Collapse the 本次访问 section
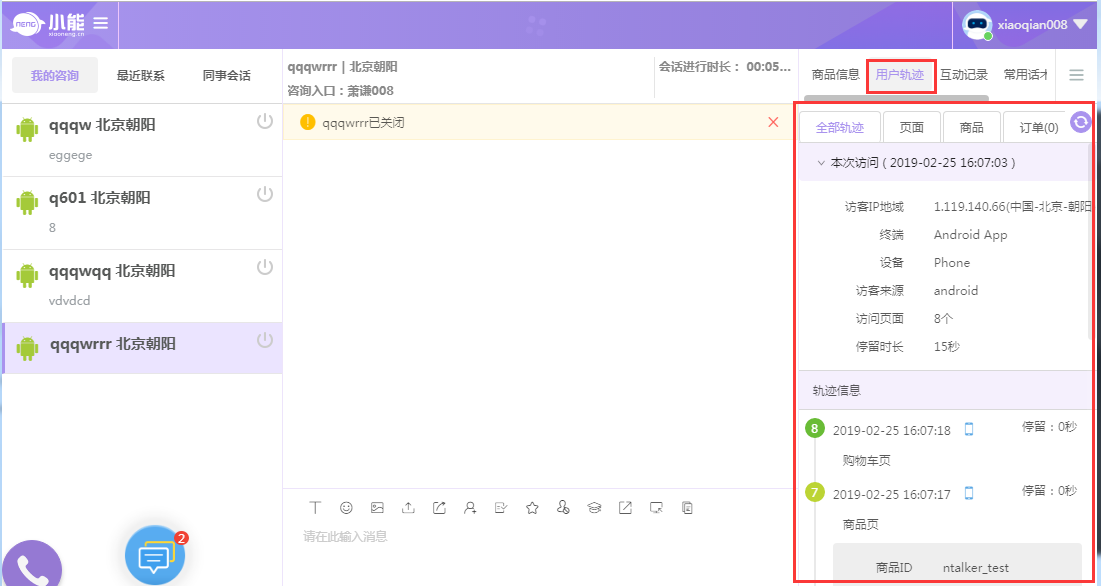 tap(821, 162)
